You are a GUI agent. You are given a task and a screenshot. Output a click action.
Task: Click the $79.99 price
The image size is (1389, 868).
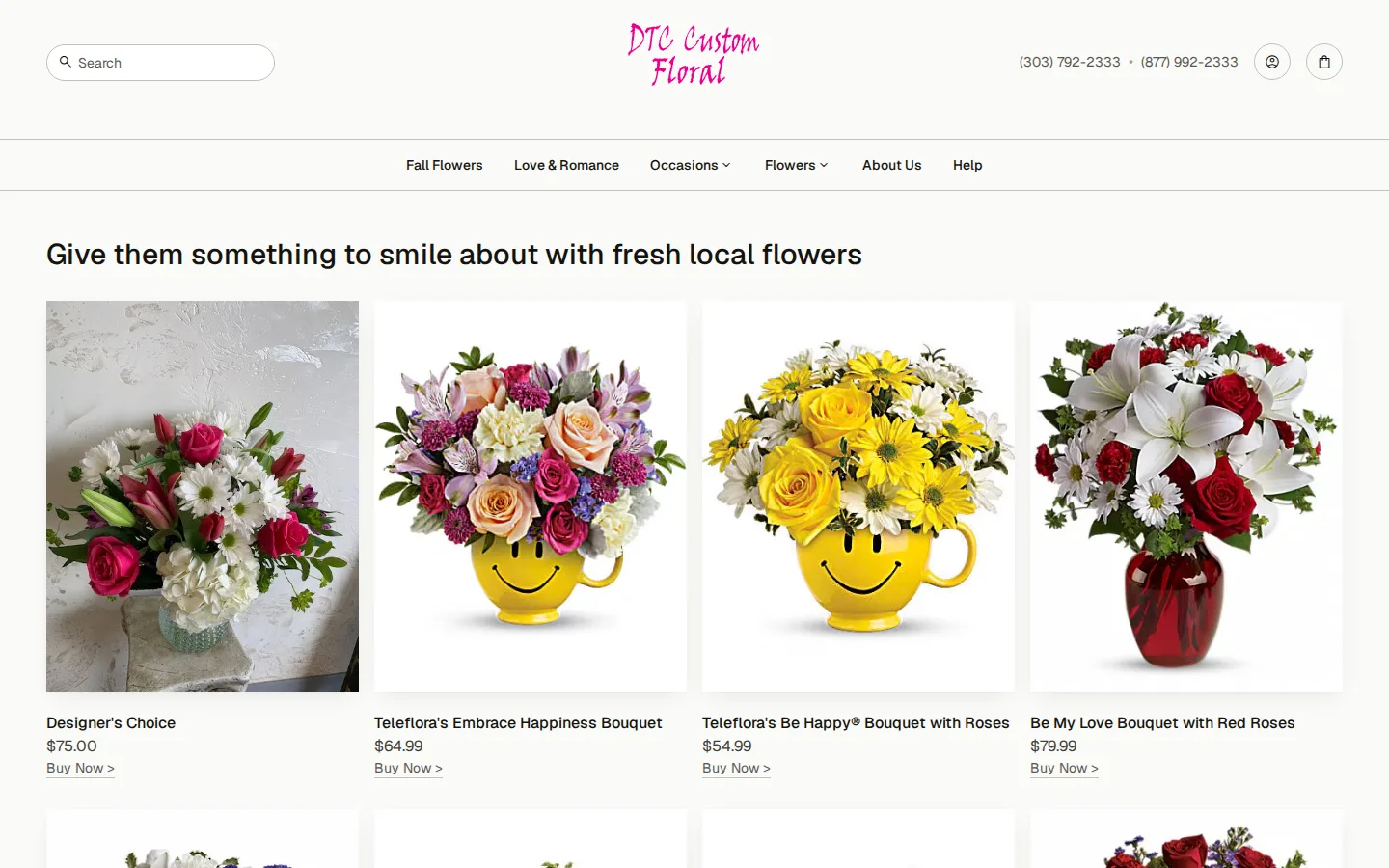pyautogui.click(x=1053, y=746)
